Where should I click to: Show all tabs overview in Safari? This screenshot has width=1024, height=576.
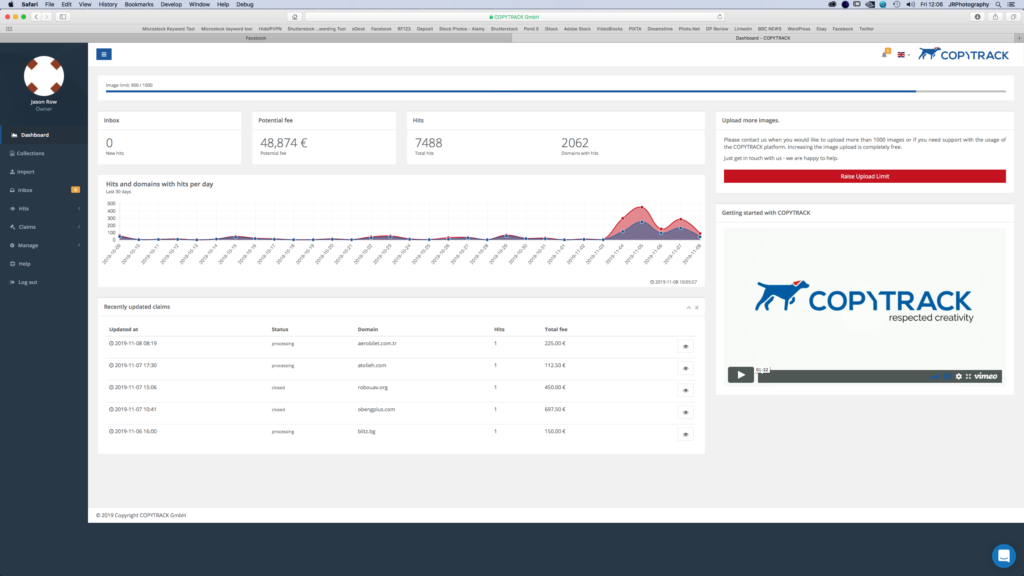1013,17
